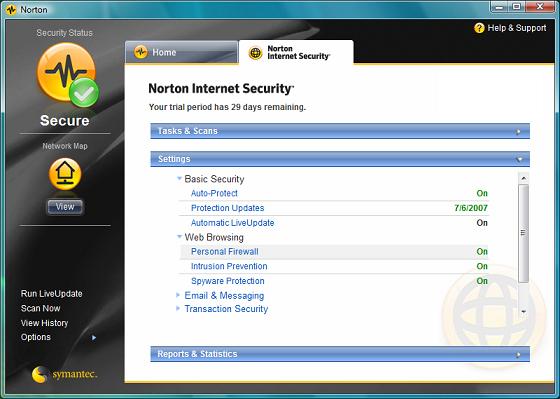The height and width of the screenshot is (399, 560).
Task: Toggle Spyware Protection On status
Action: point(482,281)
